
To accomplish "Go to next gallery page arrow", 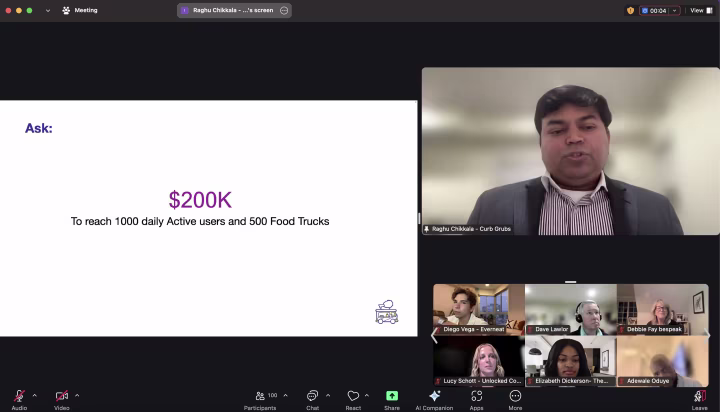I will click(x=708, y=336).
